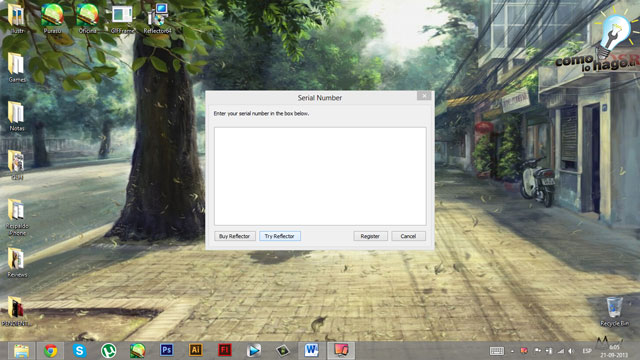Viewport: 640px width, 360px height.
Task: Select the Games folder on desktop
Action: (x=17, y=68)
